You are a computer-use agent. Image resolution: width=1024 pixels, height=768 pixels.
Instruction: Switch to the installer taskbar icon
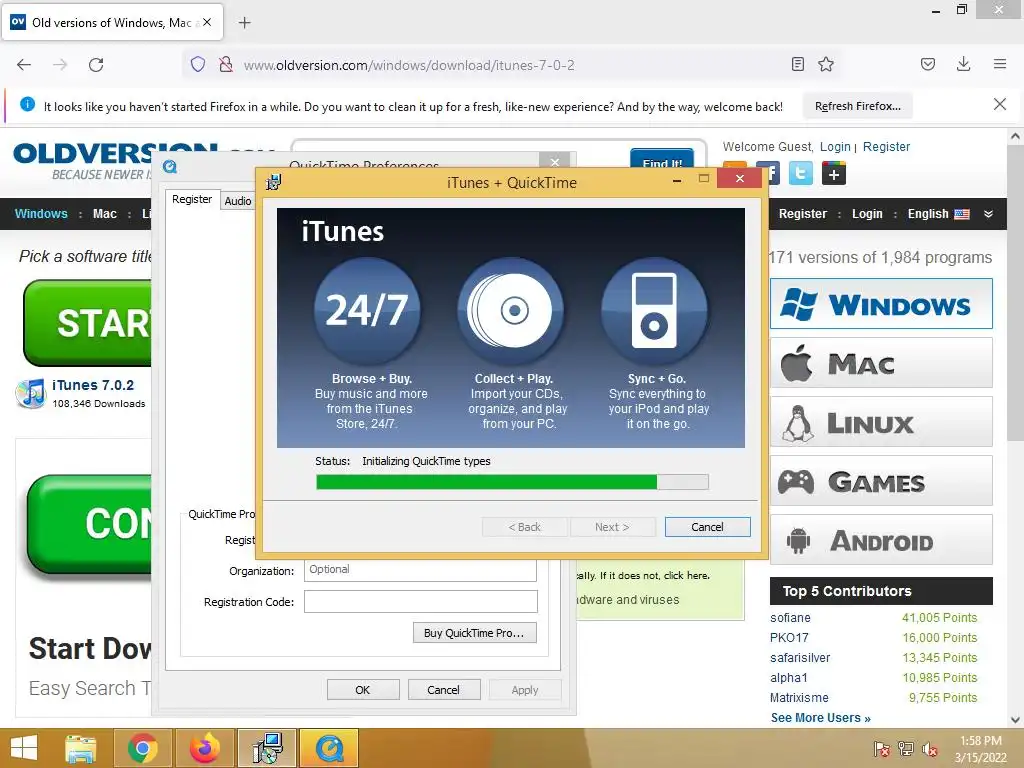click(267, 748)
